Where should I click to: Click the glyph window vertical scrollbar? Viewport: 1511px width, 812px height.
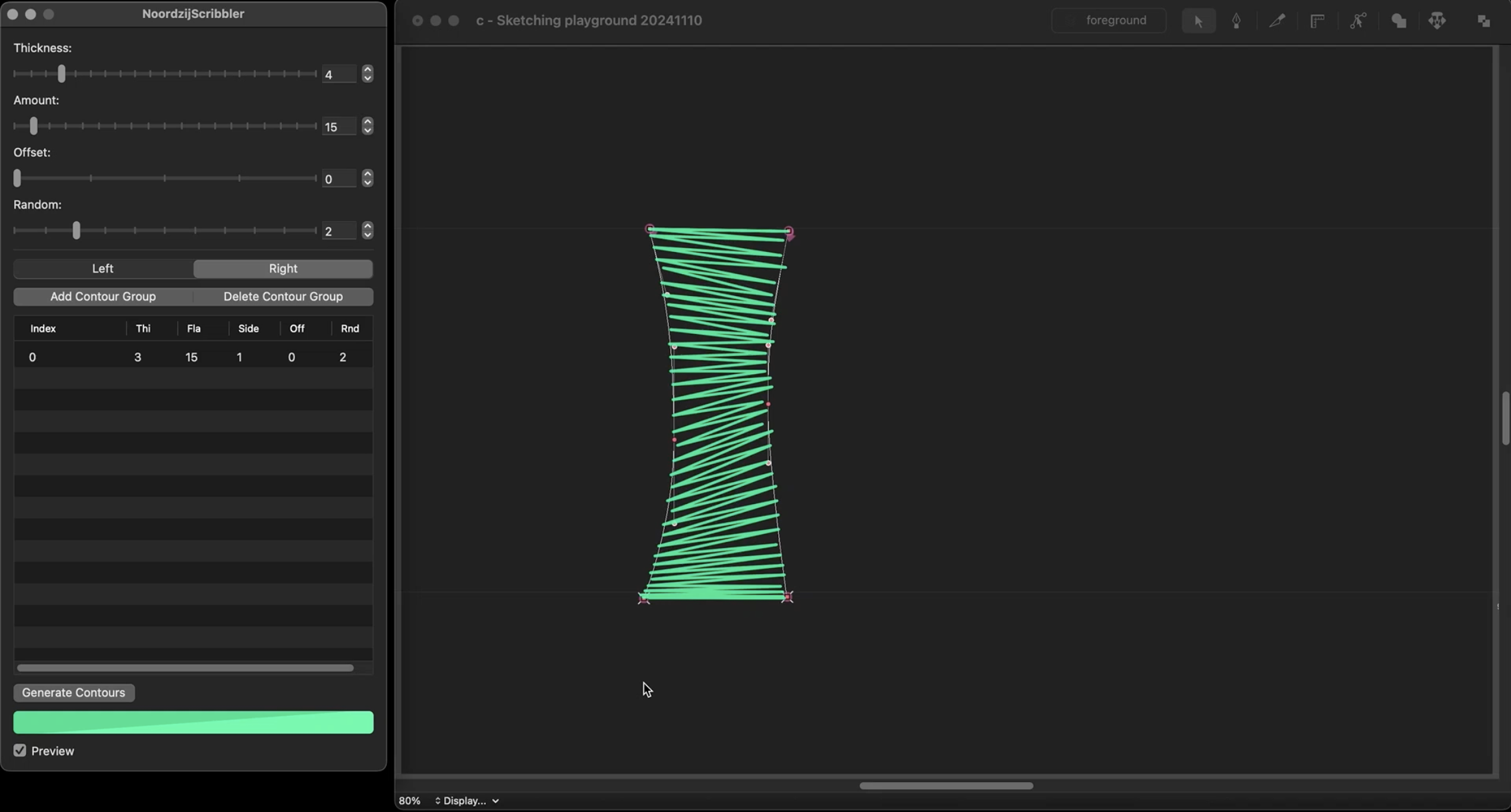(1505, 418)
